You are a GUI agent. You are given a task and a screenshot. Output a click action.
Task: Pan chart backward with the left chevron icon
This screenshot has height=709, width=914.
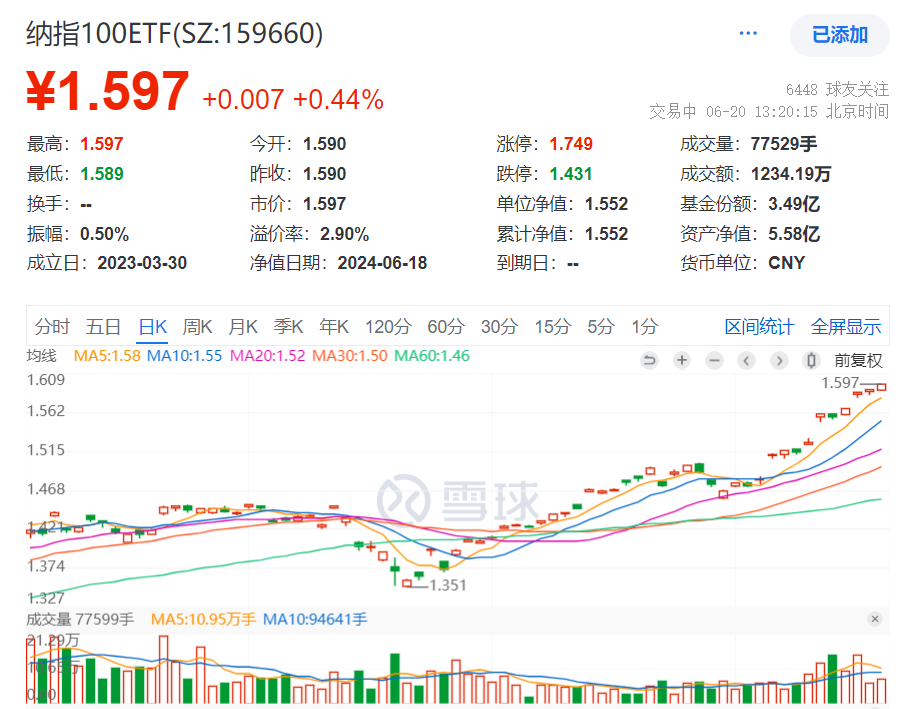pyautogui.click(x=746, y=360)
